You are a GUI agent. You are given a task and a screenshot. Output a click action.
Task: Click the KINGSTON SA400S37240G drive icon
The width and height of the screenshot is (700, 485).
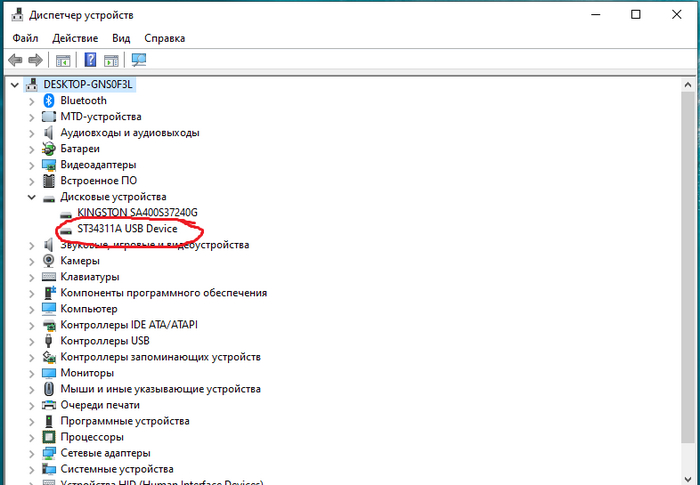[66, 214]
